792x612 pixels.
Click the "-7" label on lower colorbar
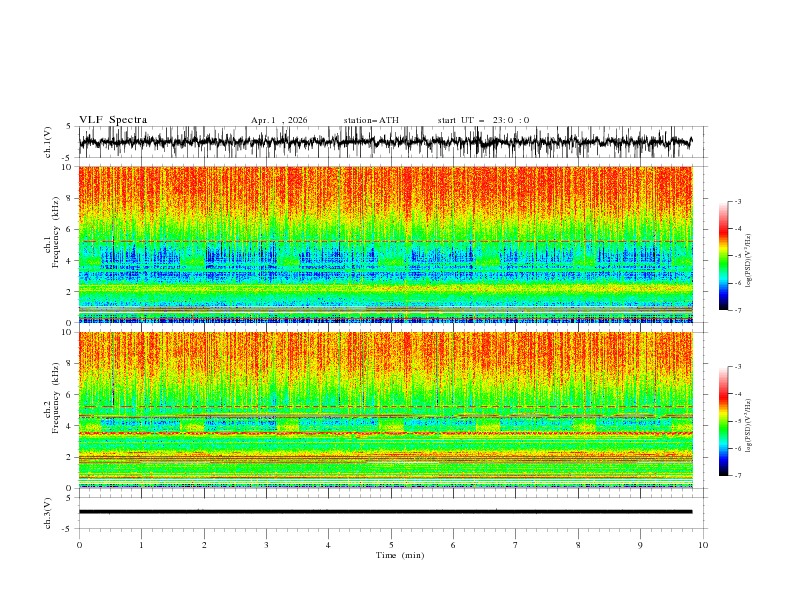pyautogui.click(x=738, y=475)
